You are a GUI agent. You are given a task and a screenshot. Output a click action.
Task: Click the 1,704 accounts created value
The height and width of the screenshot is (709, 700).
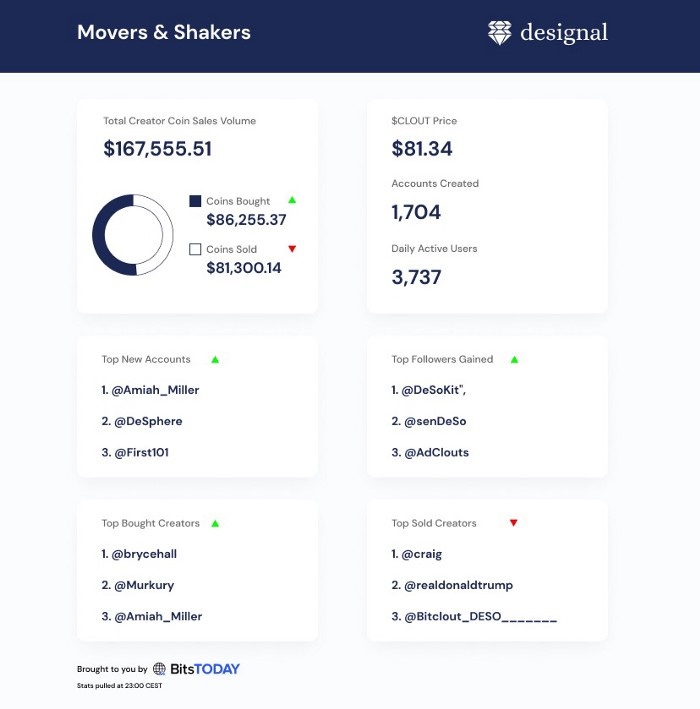[x=416, y=213]
